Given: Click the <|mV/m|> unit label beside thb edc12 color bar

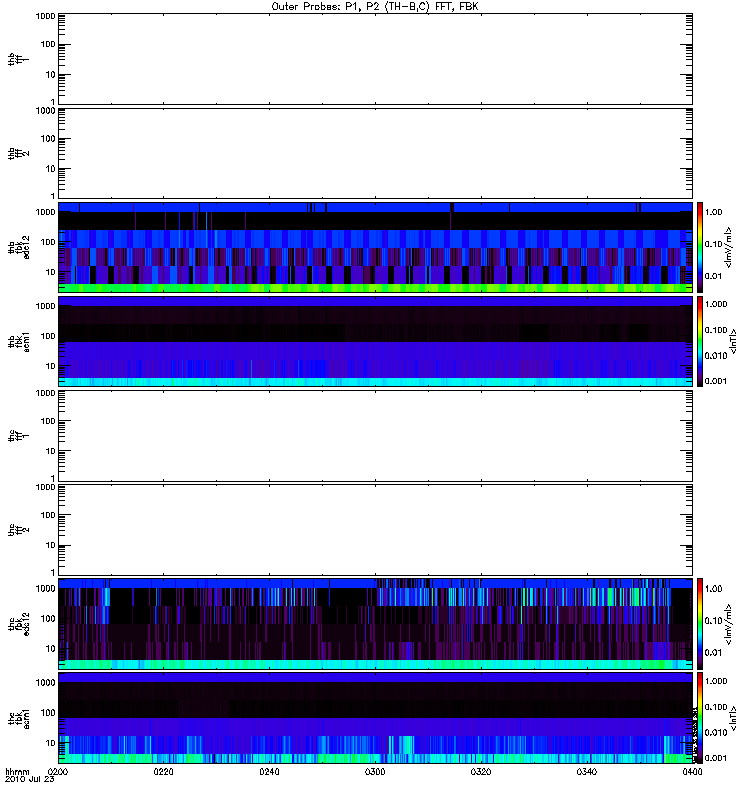Looking at the screenshot, I should tap(729, 247).
